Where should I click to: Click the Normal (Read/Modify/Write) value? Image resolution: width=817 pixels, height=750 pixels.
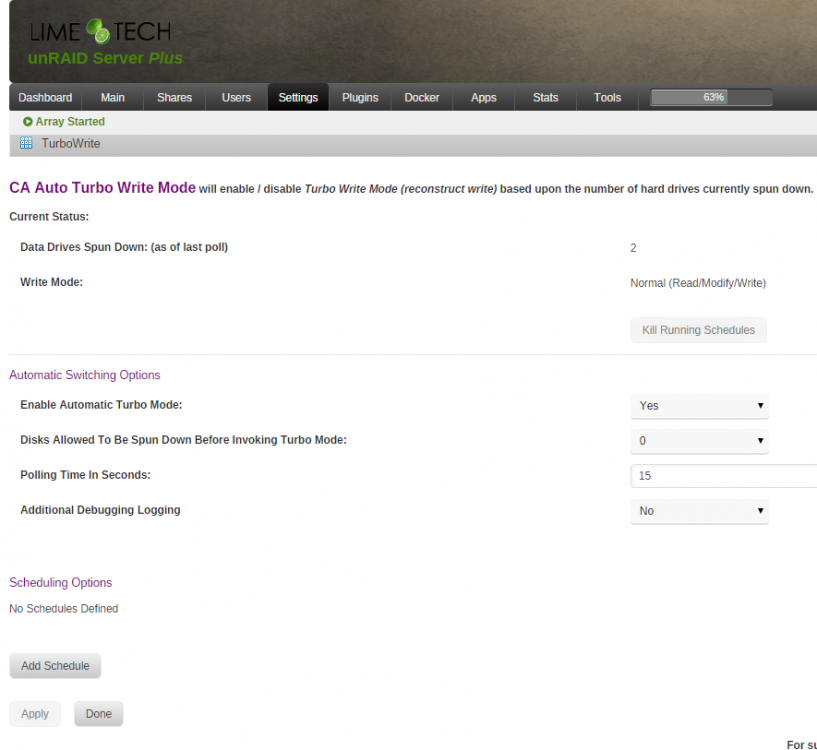click(x=698, y=283)
